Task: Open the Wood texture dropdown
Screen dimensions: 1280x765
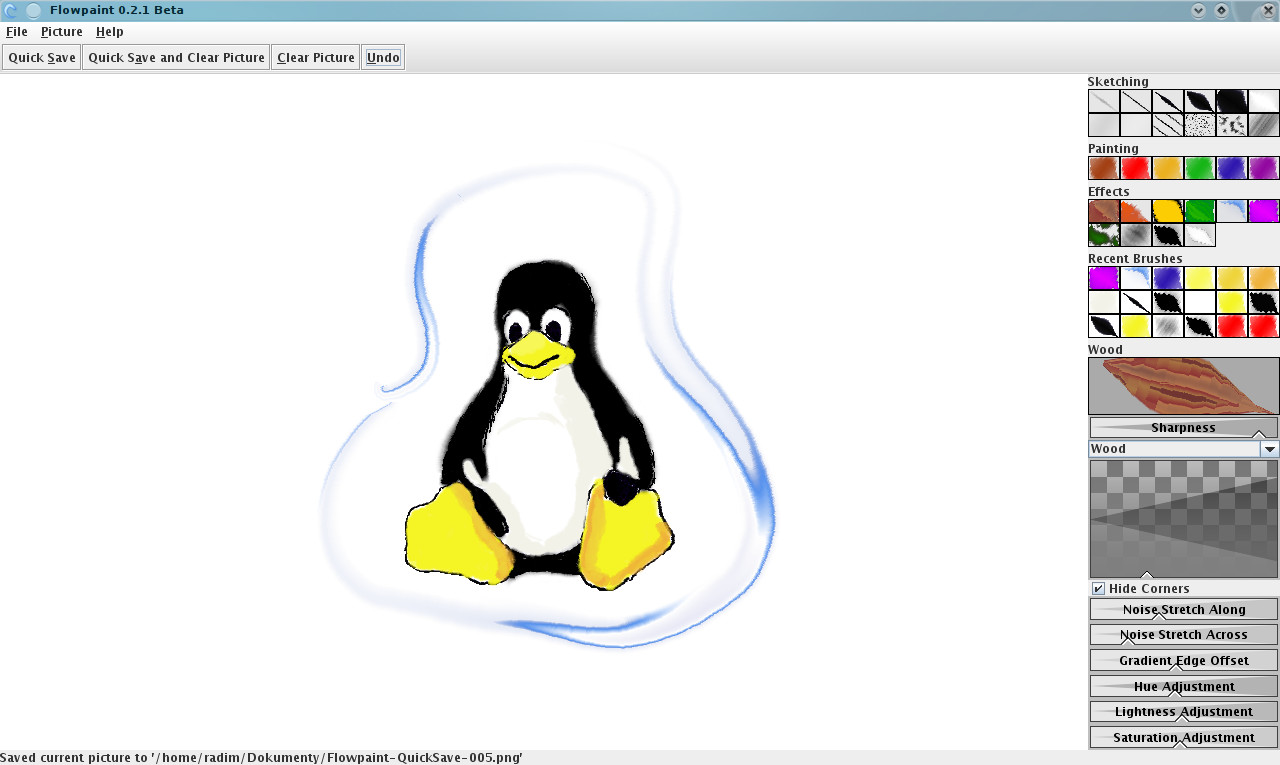Action: click(1270, 449)
